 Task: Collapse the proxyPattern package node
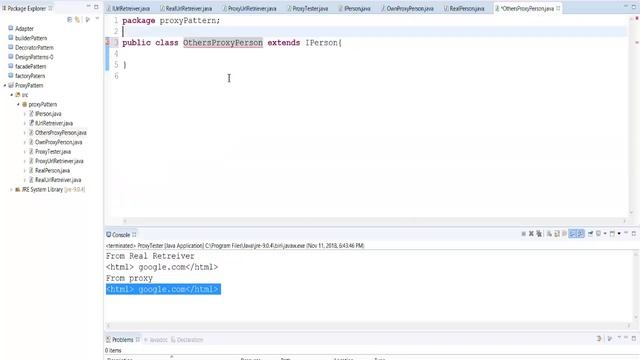(18, 104)
